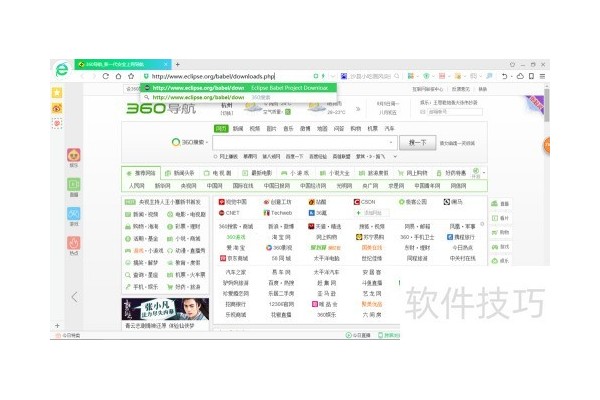Image resolution: width=600 pixels, height=400 pixels.
Task: Open the 唯品会 link
Action: click(325, 304)
